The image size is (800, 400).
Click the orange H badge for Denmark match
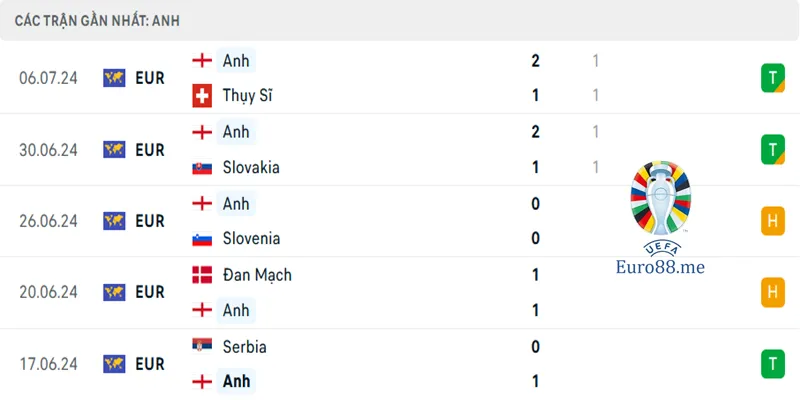coord(772,292)
